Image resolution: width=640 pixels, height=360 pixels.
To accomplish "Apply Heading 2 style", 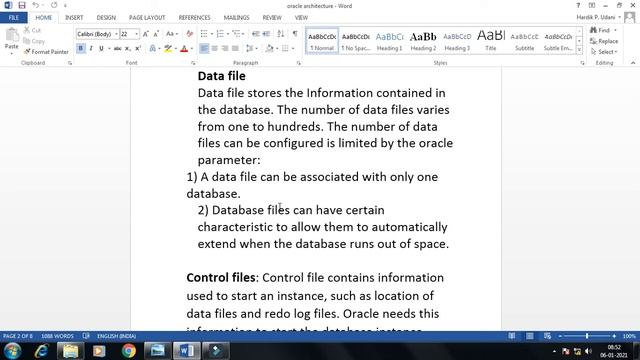I will [x=423, y=40].
